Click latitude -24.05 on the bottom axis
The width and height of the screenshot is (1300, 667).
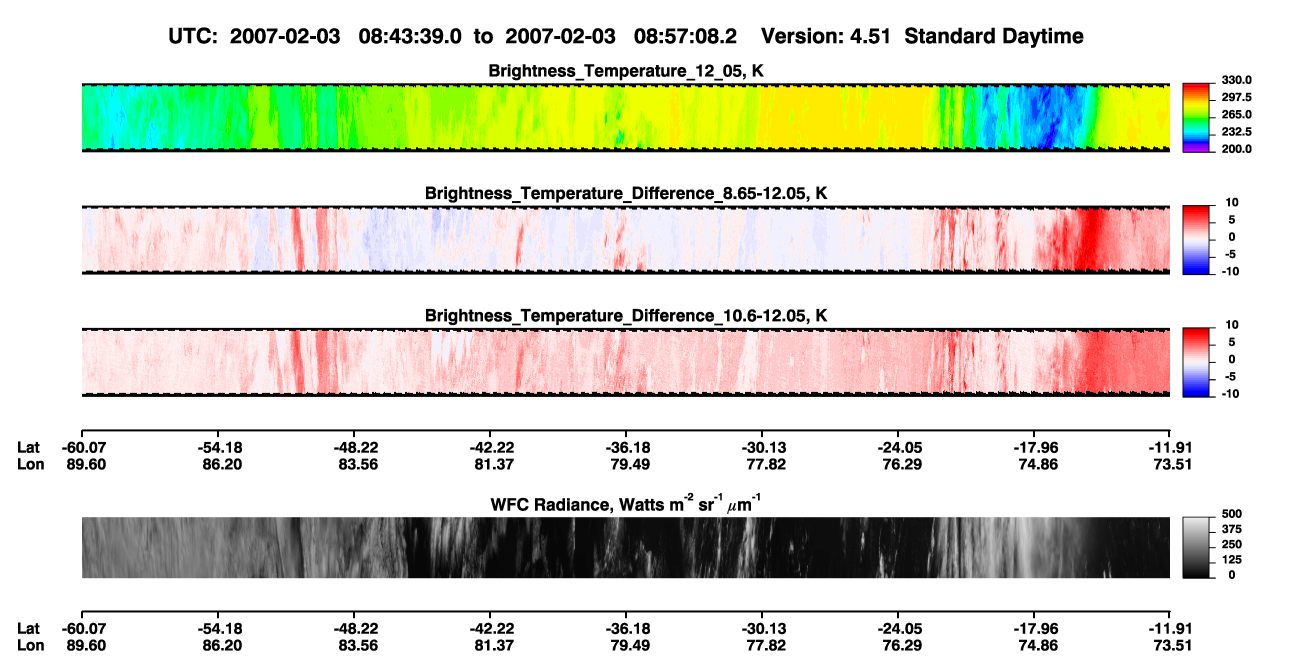click(x=898, y=628)
